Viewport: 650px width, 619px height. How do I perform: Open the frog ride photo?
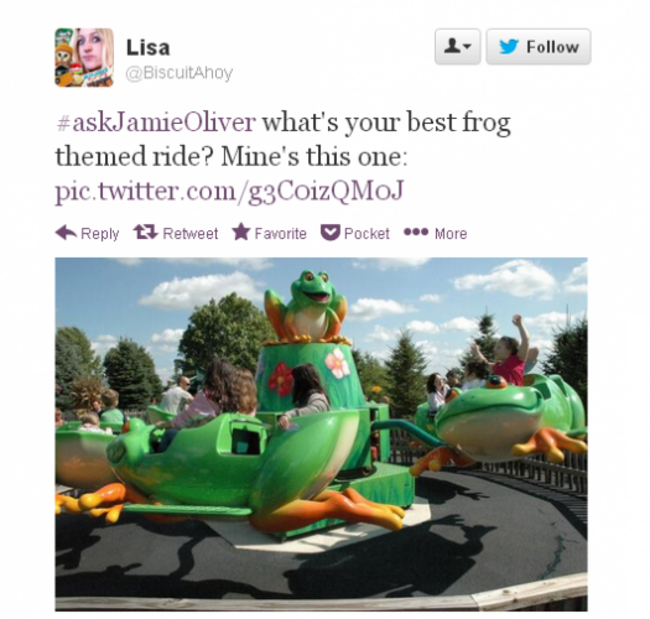coord(321,434)
